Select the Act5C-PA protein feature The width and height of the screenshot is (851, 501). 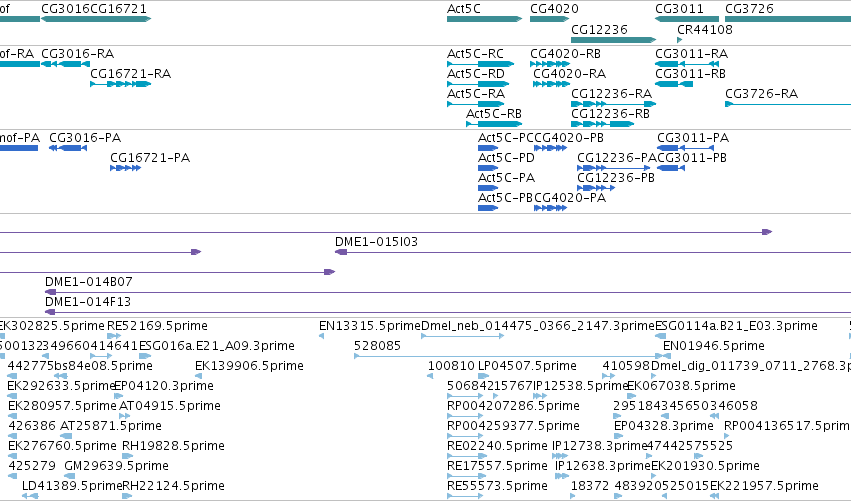[488, 188]
